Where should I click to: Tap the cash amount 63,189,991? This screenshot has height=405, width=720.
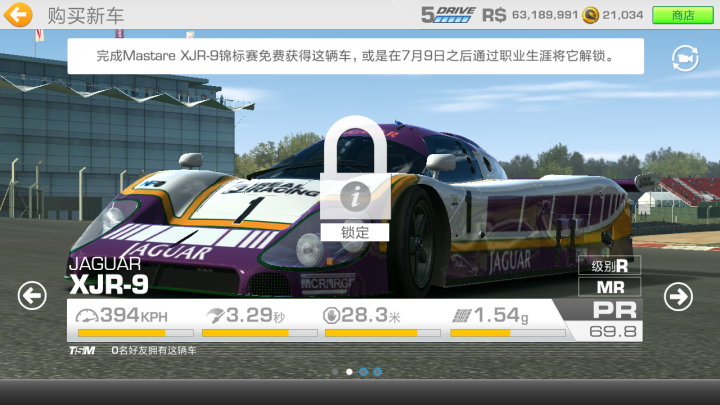pyautogui.click(x=545, y=15)
